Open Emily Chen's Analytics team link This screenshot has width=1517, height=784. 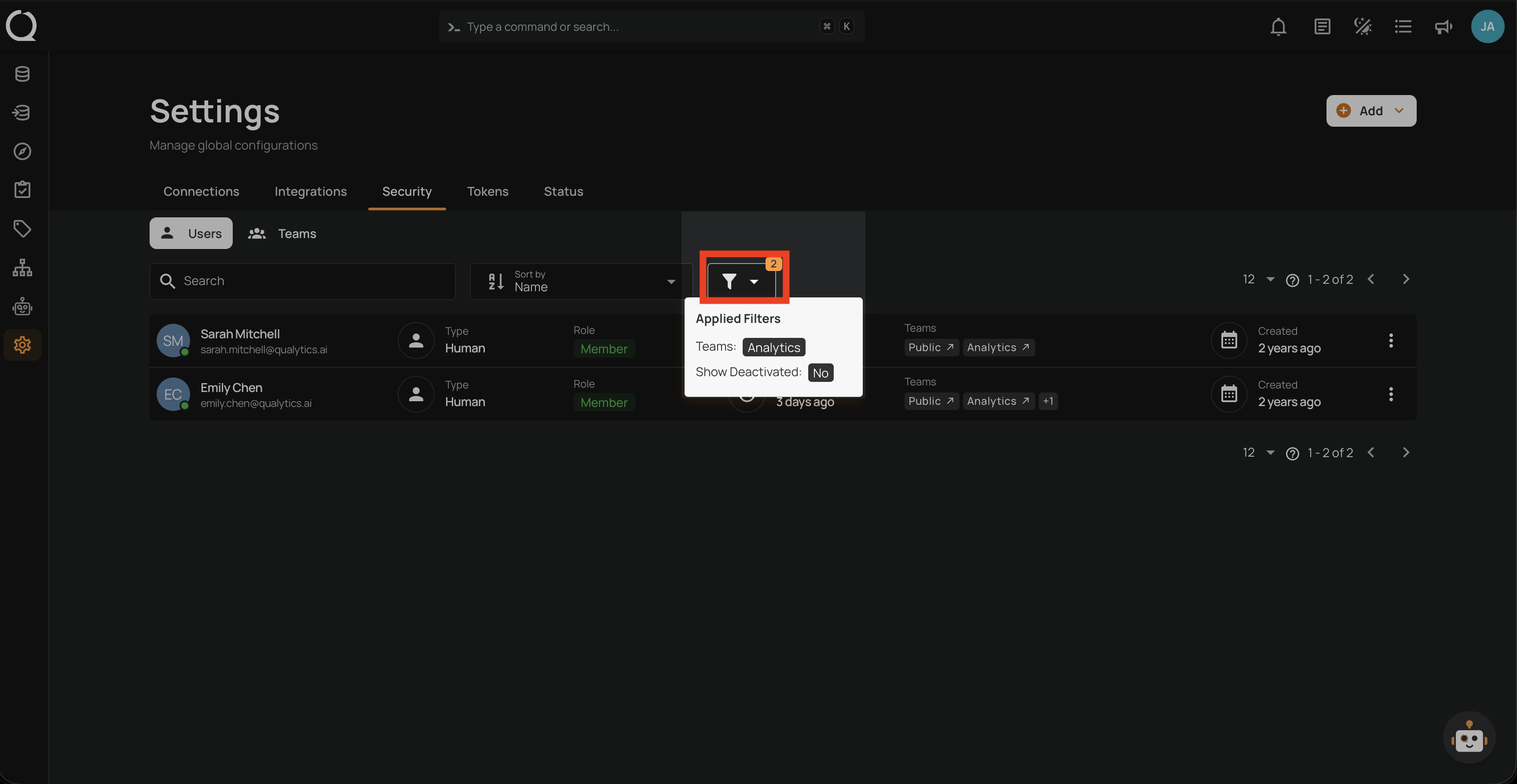[998, 401]
